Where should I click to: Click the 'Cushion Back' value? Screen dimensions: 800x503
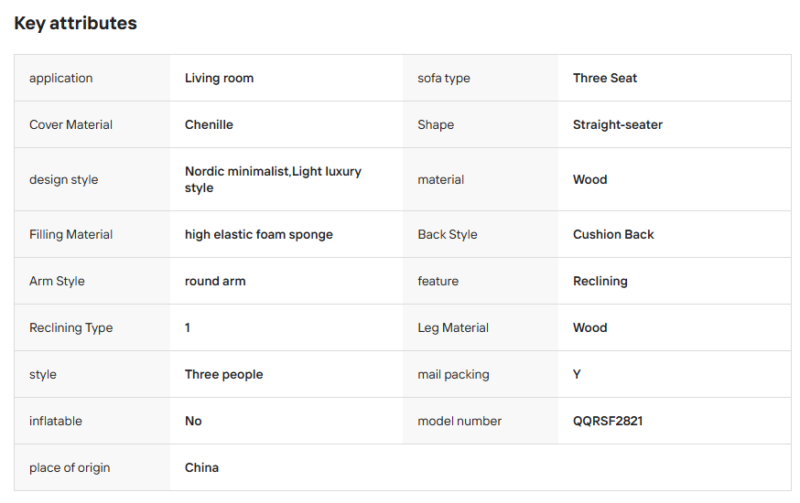(613, 234)
